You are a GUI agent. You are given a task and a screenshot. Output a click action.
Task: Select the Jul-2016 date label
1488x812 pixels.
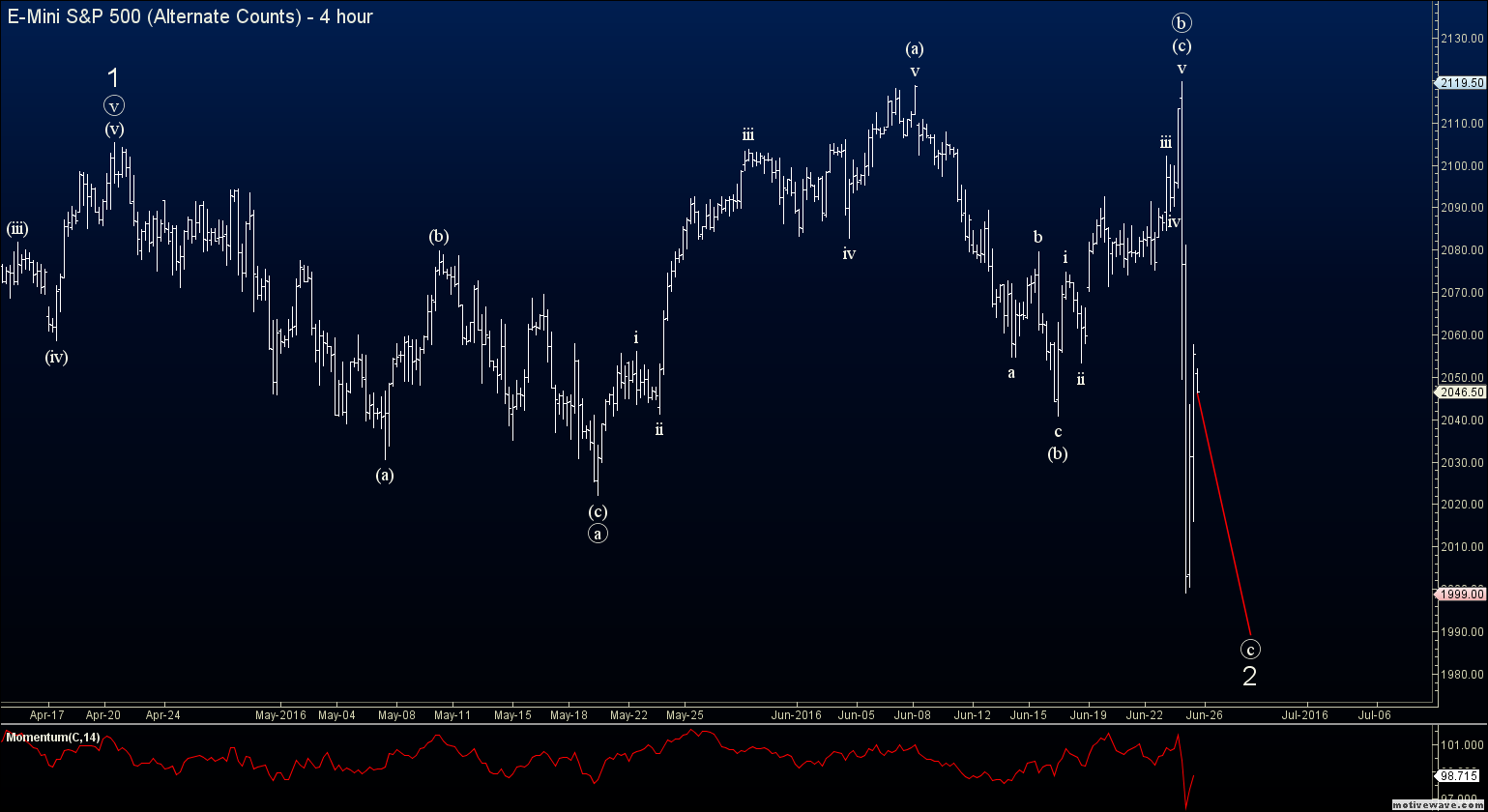pyautogui.click(x=1306, y=716)
